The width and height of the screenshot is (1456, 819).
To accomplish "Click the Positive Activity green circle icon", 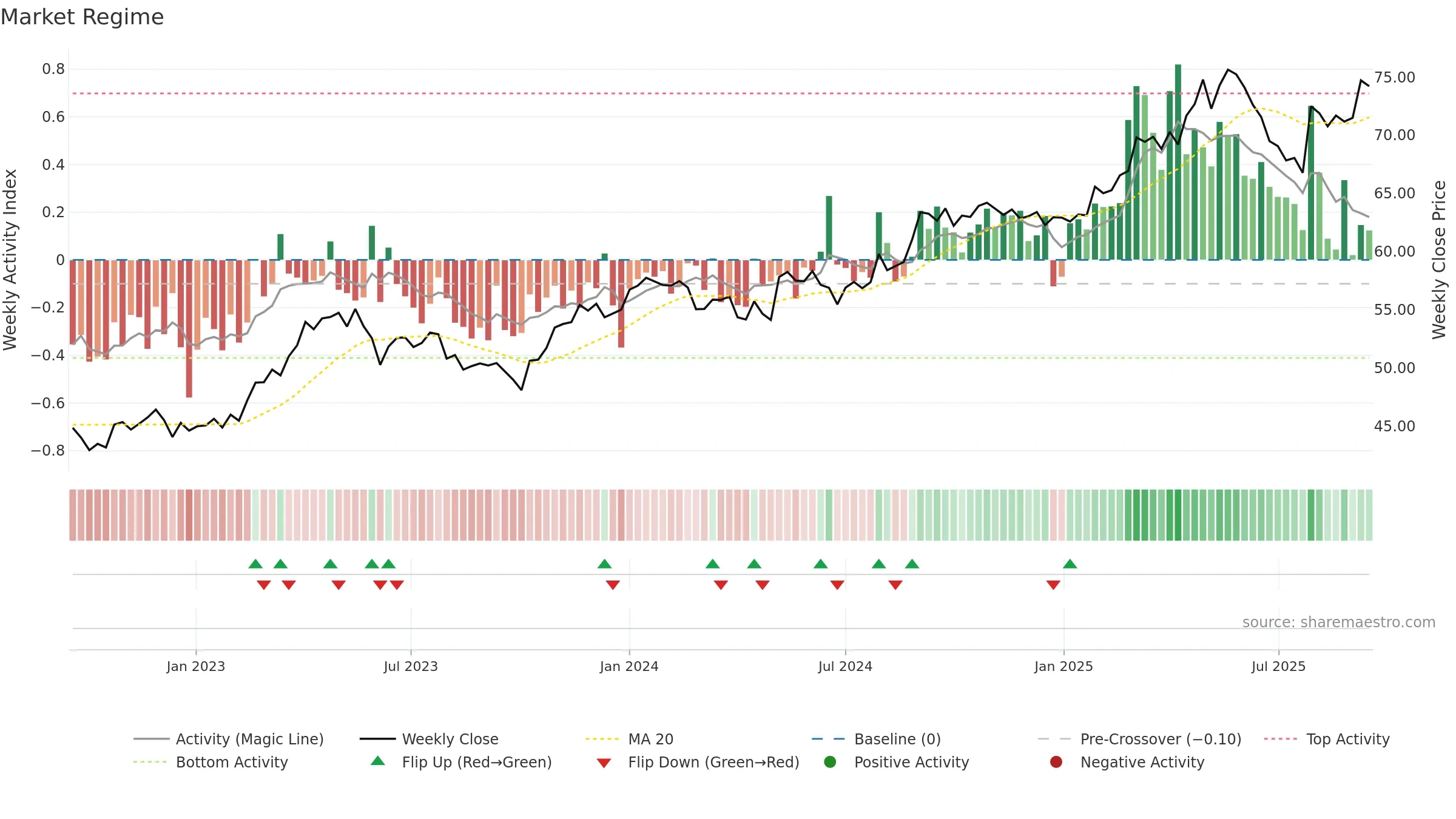I will (830, 761).
